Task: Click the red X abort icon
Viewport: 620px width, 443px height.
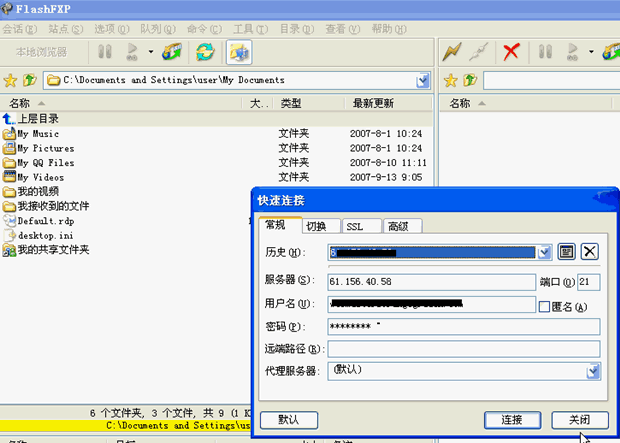Action: click(511, 52)
